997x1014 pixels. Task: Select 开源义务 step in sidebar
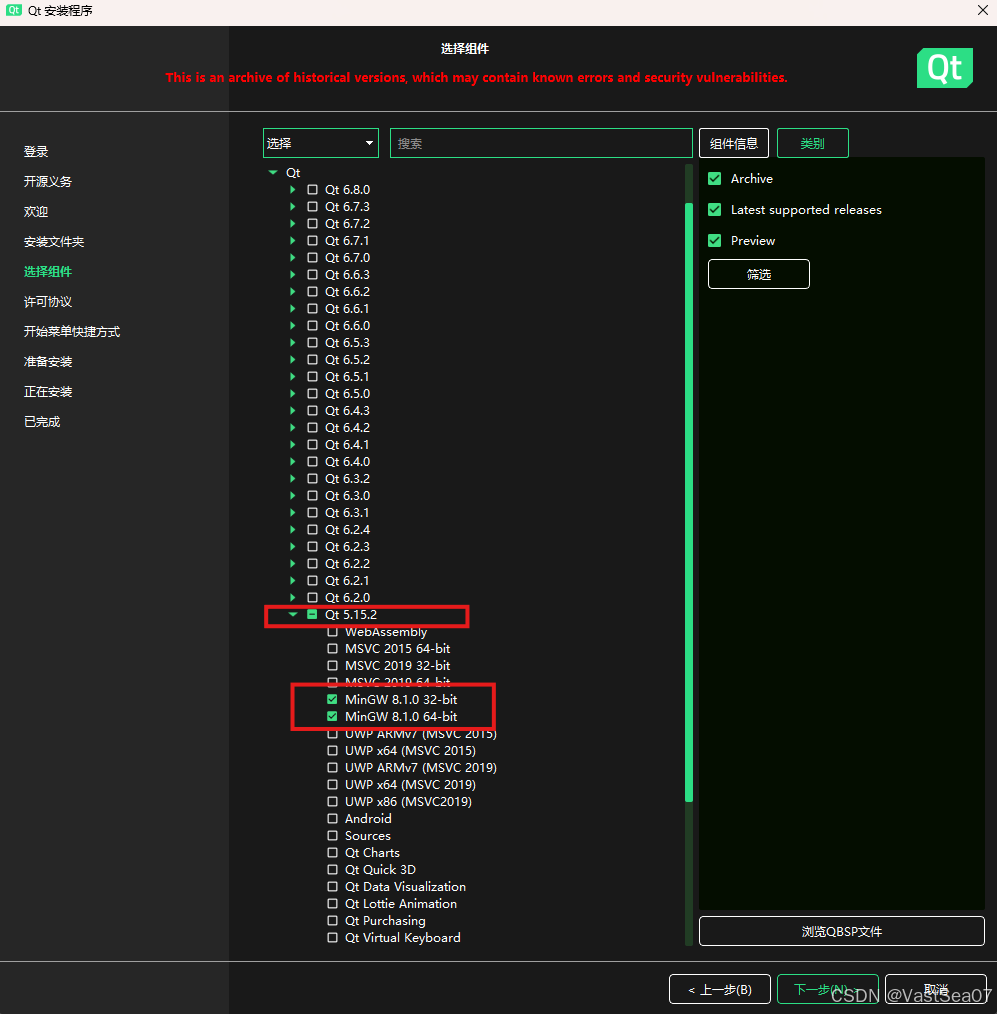(48, 182)
